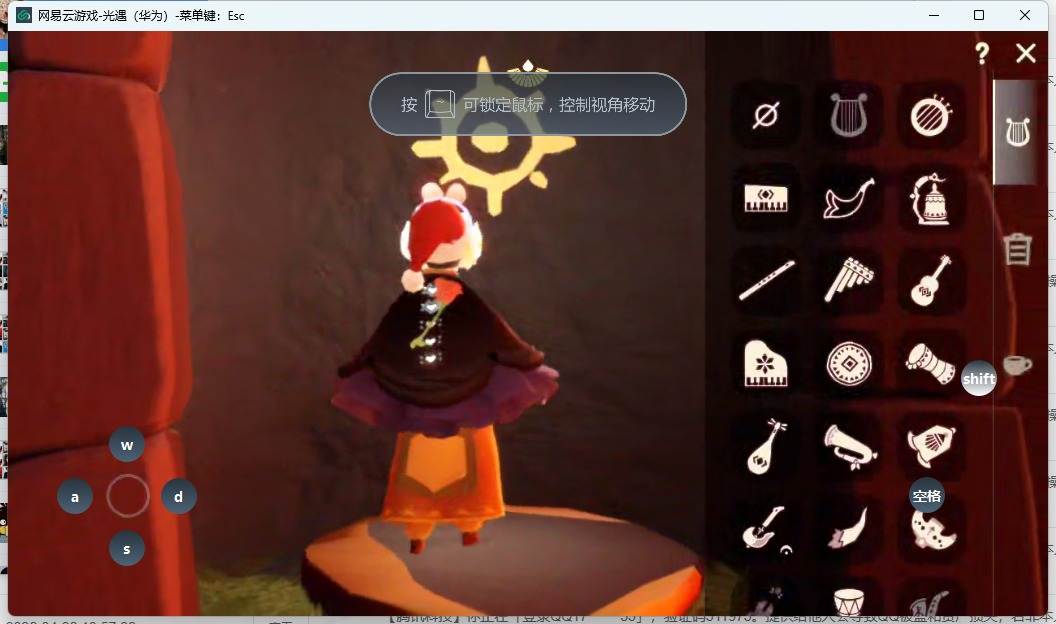The image size is (1056, 624).
Task: Switch to the teacup items tab
Action: 1018,365
